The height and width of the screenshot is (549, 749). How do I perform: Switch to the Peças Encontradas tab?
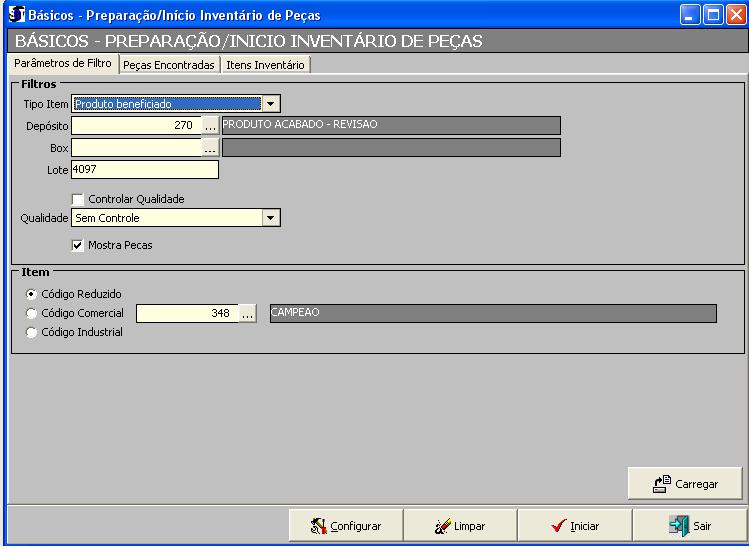point(169,65)
